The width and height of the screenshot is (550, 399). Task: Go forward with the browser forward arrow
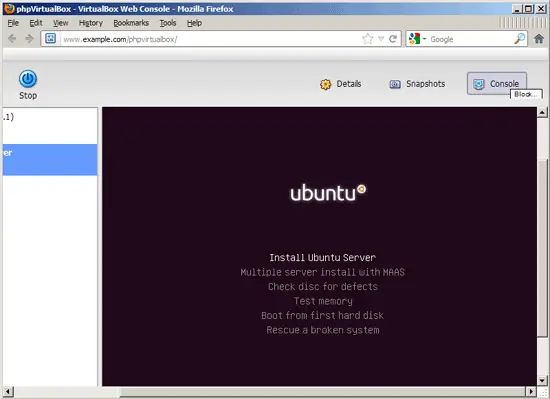(29, 39)
